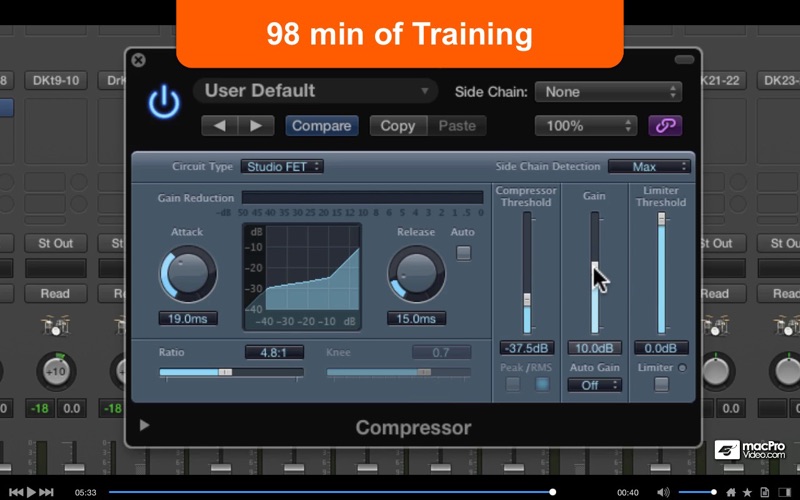The image size is (800, 500).
Task: Enable the Limiter checkbox
Action: click(x=661, y=384)
